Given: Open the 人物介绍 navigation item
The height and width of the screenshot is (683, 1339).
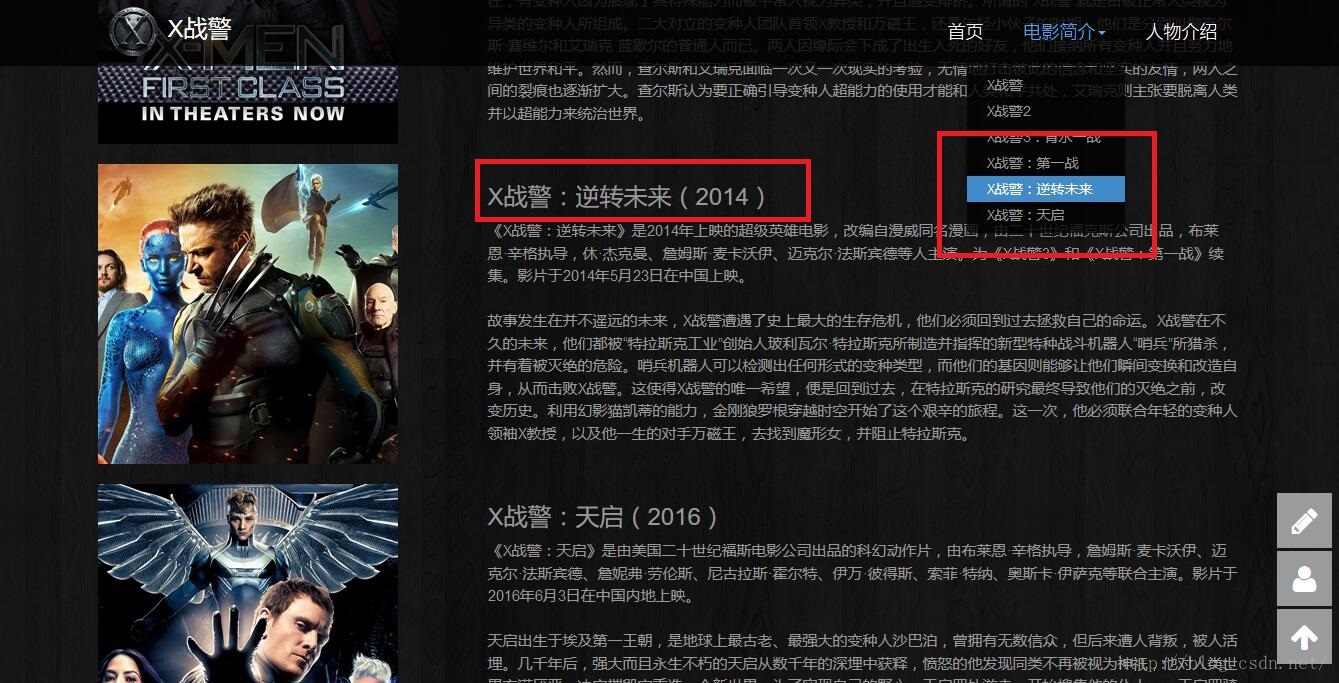Looking at the screenshot, I should [1182, 32].
